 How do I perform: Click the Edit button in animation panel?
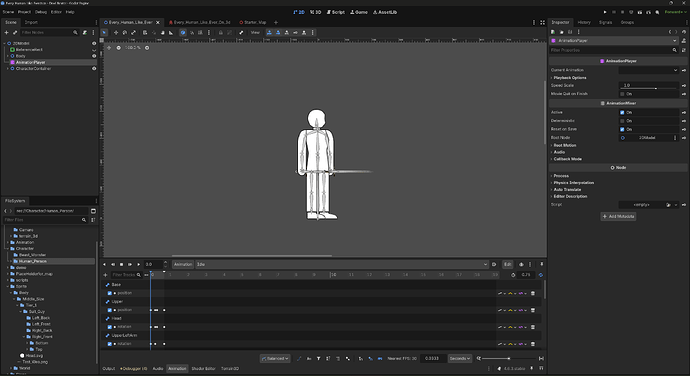point(507,264)
